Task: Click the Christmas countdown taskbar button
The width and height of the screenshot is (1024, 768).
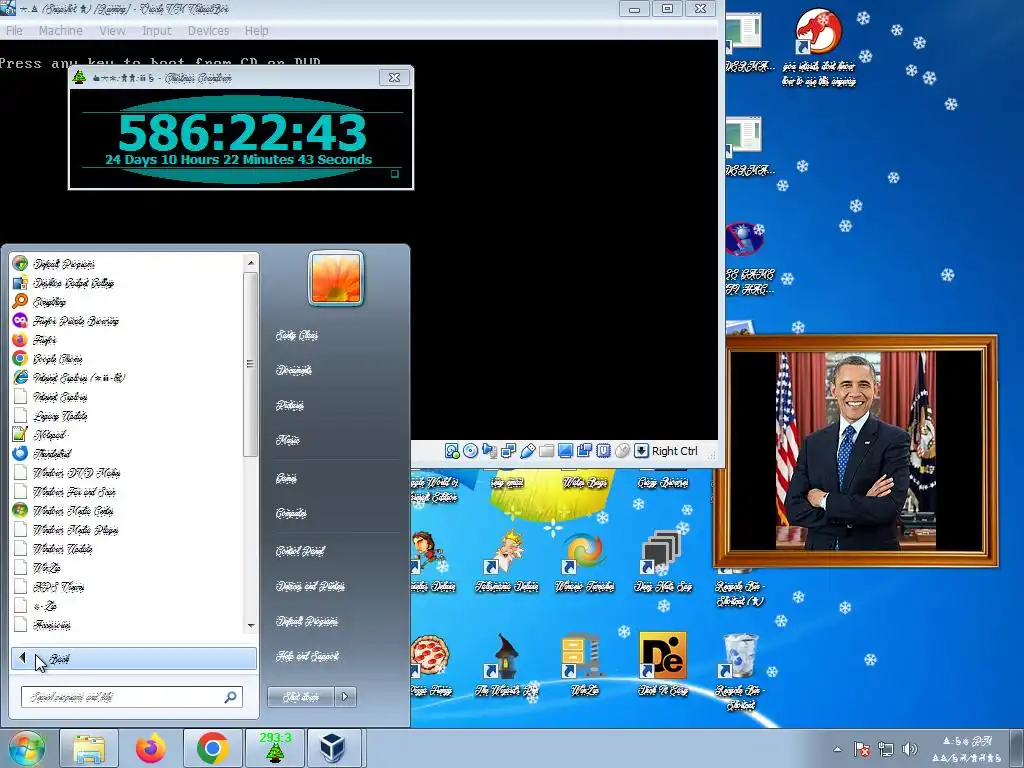Action: click(x=274, y=748)
